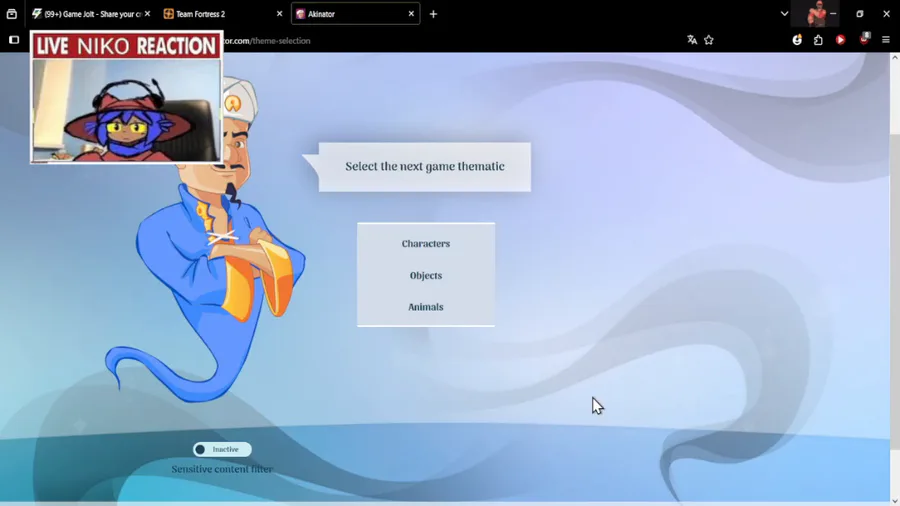Restore down the browser window

[x=859, y=14]
